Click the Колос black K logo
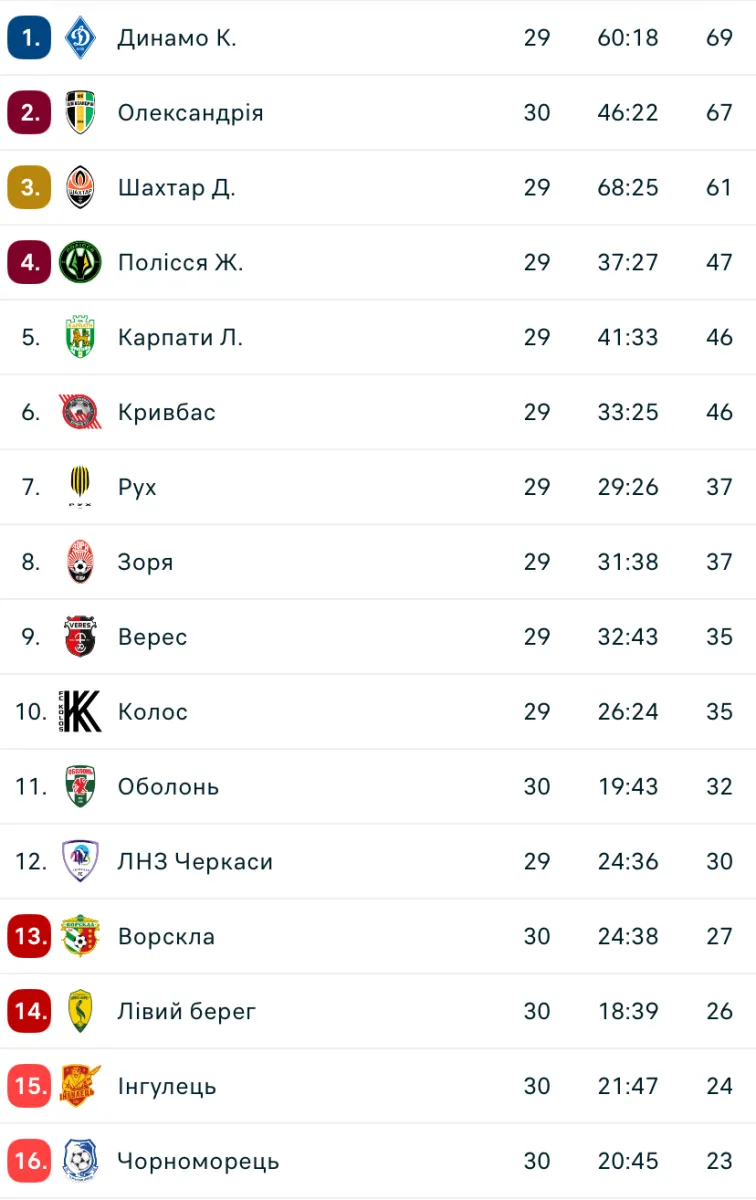 pyautogui.click(x=80, y=712)
